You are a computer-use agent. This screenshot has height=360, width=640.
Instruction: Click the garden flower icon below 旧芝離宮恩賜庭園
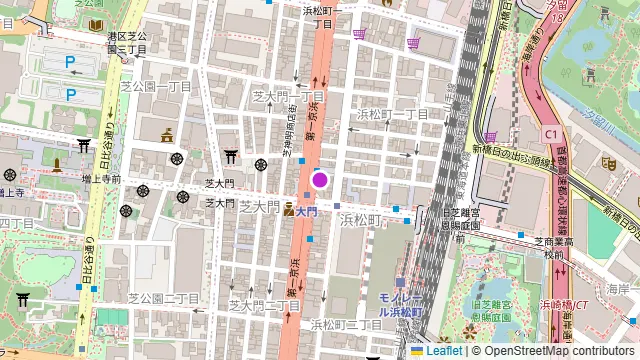(x=469, y=332)
